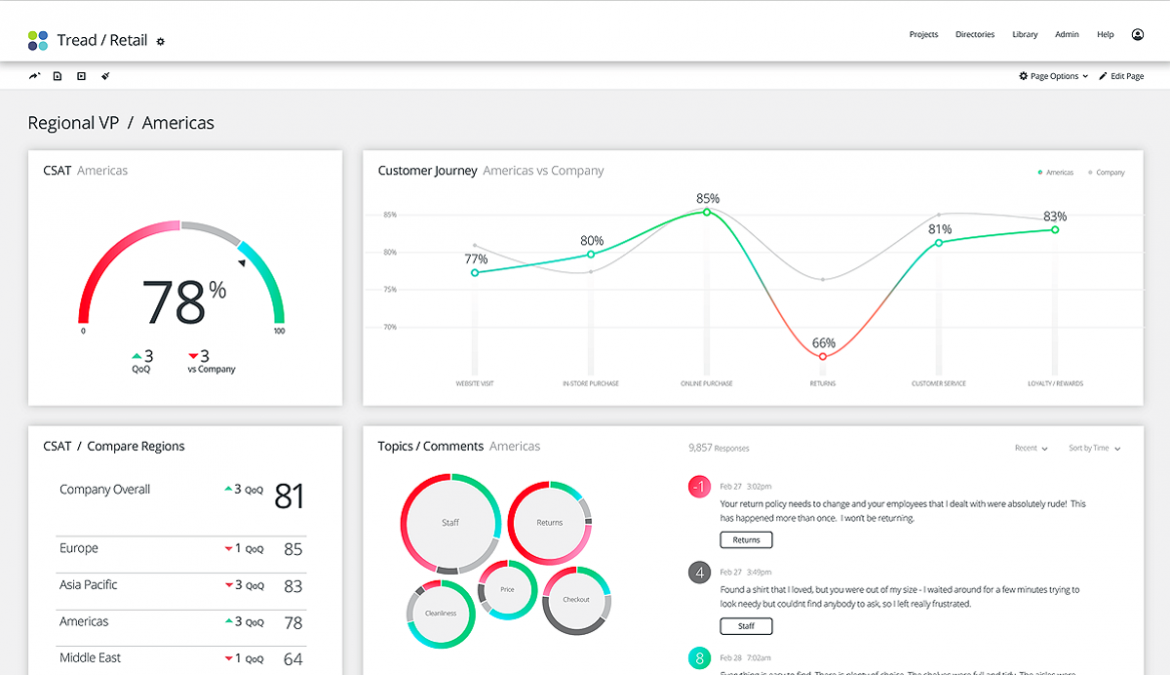The height and width of the screenshot is (675, 1170).
Task: Select the Staff topic bubble
Action: [x=449, y=521]
